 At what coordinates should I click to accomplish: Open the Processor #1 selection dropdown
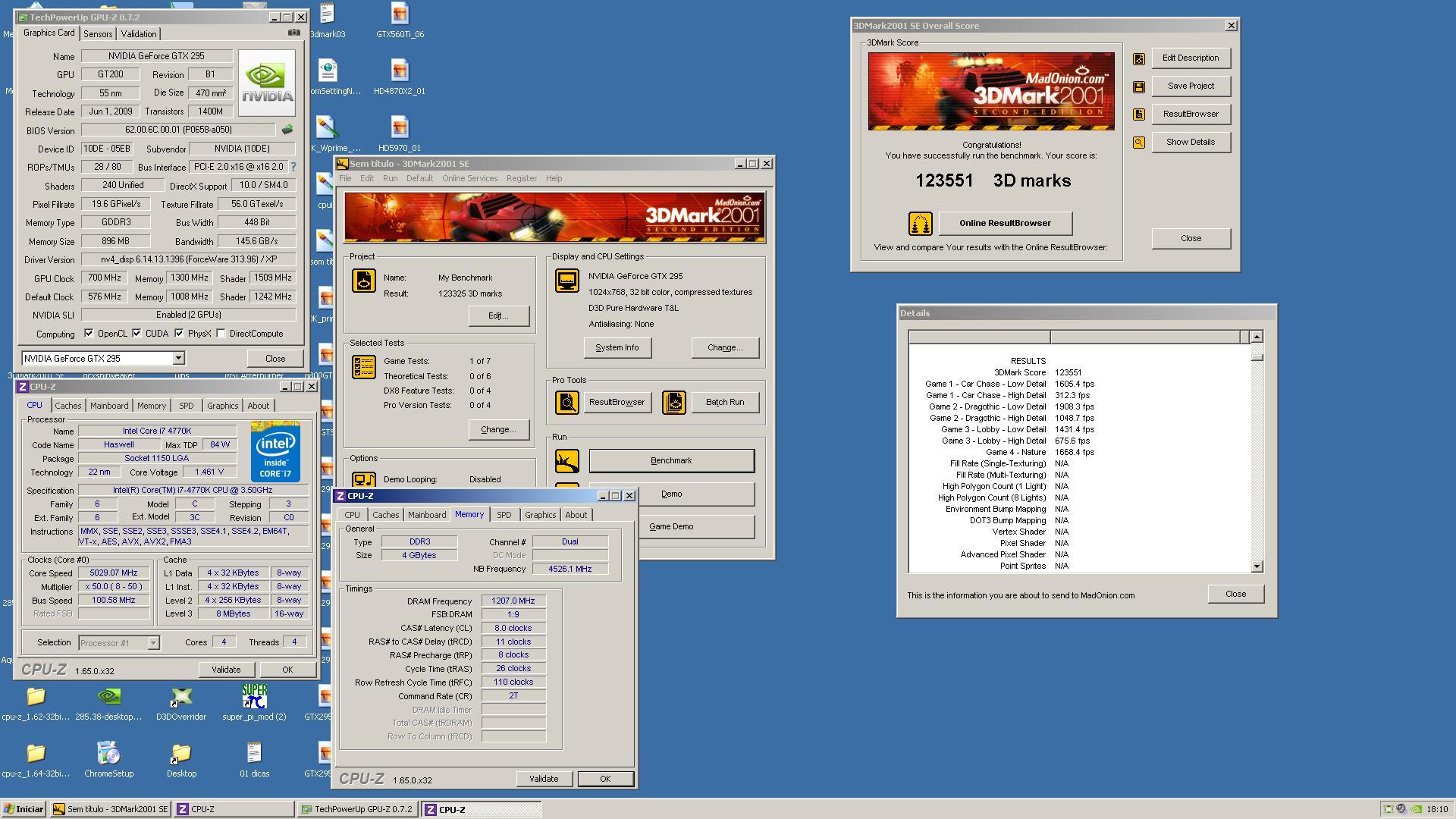point(153,643)
